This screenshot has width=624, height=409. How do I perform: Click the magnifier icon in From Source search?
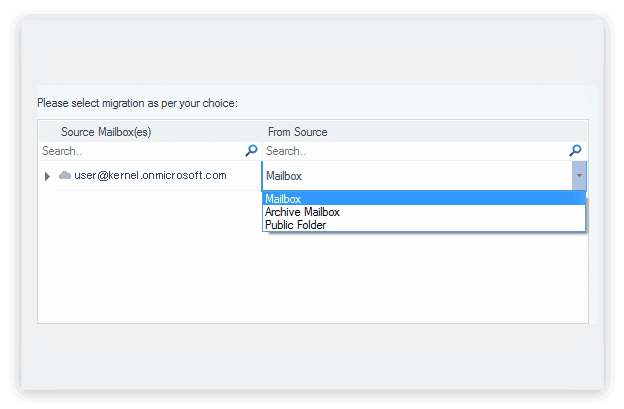coord(575,151)
